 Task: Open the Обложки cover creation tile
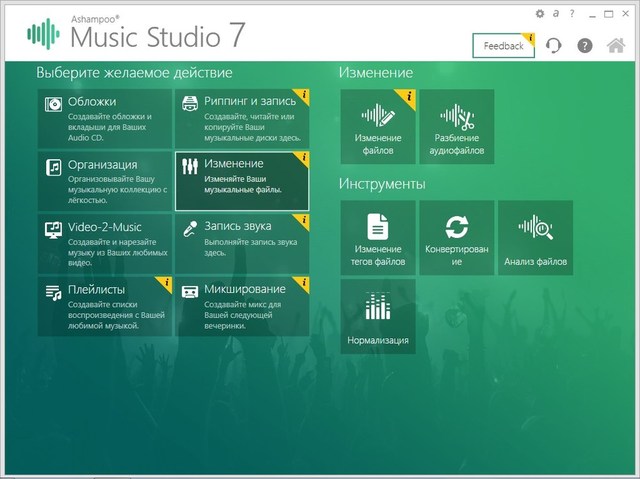tap(105, 117)
